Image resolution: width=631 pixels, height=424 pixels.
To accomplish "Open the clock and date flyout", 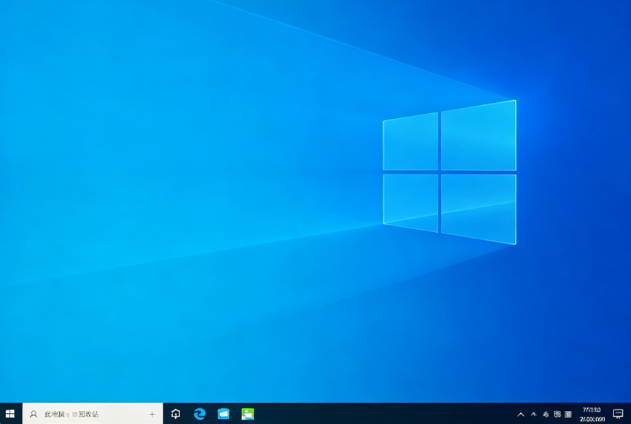I will pos(592,414).
